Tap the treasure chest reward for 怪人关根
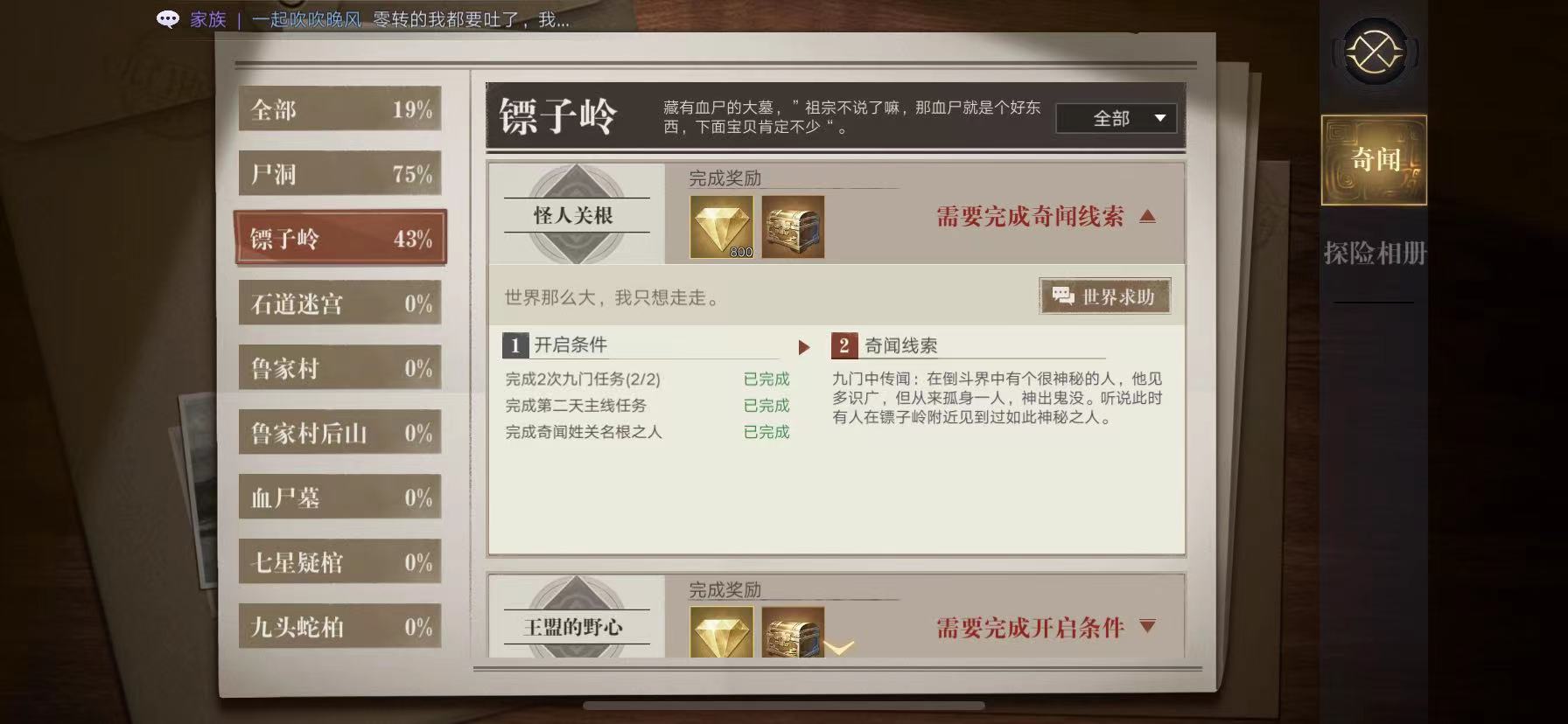 pyautogui.click(x=793, y=226)
